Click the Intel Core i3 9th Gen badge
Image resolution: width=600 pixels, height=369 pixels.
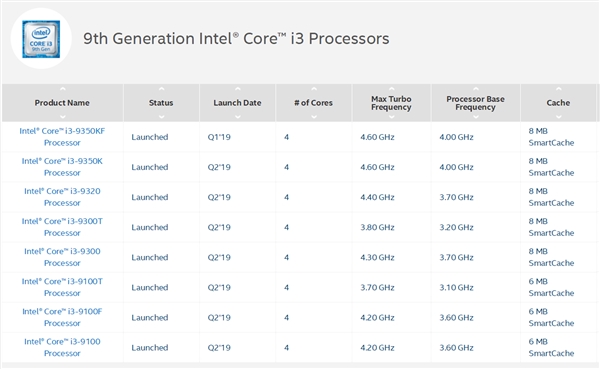coord(41,39)
